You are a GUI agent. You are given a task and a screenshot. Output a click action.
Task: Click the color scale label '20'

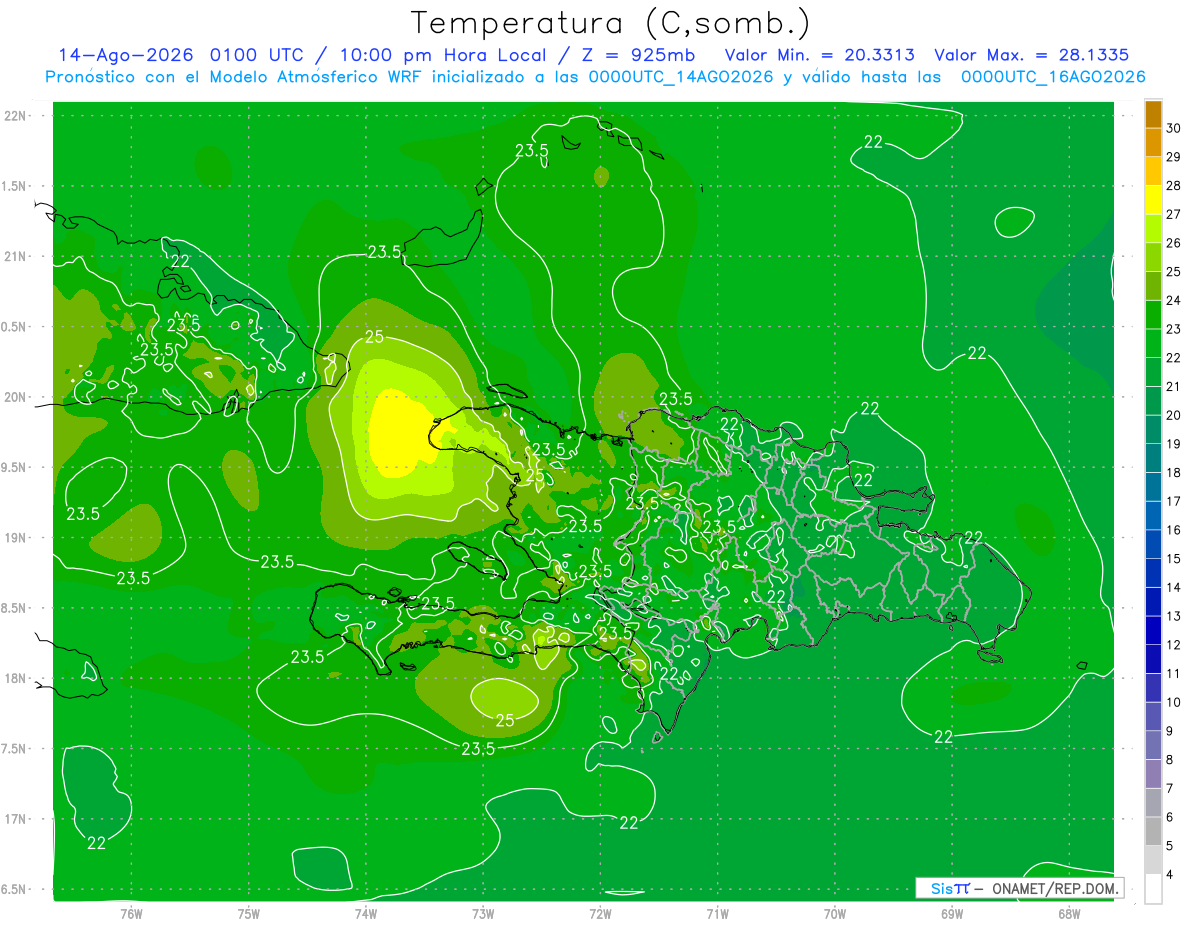pos(1174,415)
